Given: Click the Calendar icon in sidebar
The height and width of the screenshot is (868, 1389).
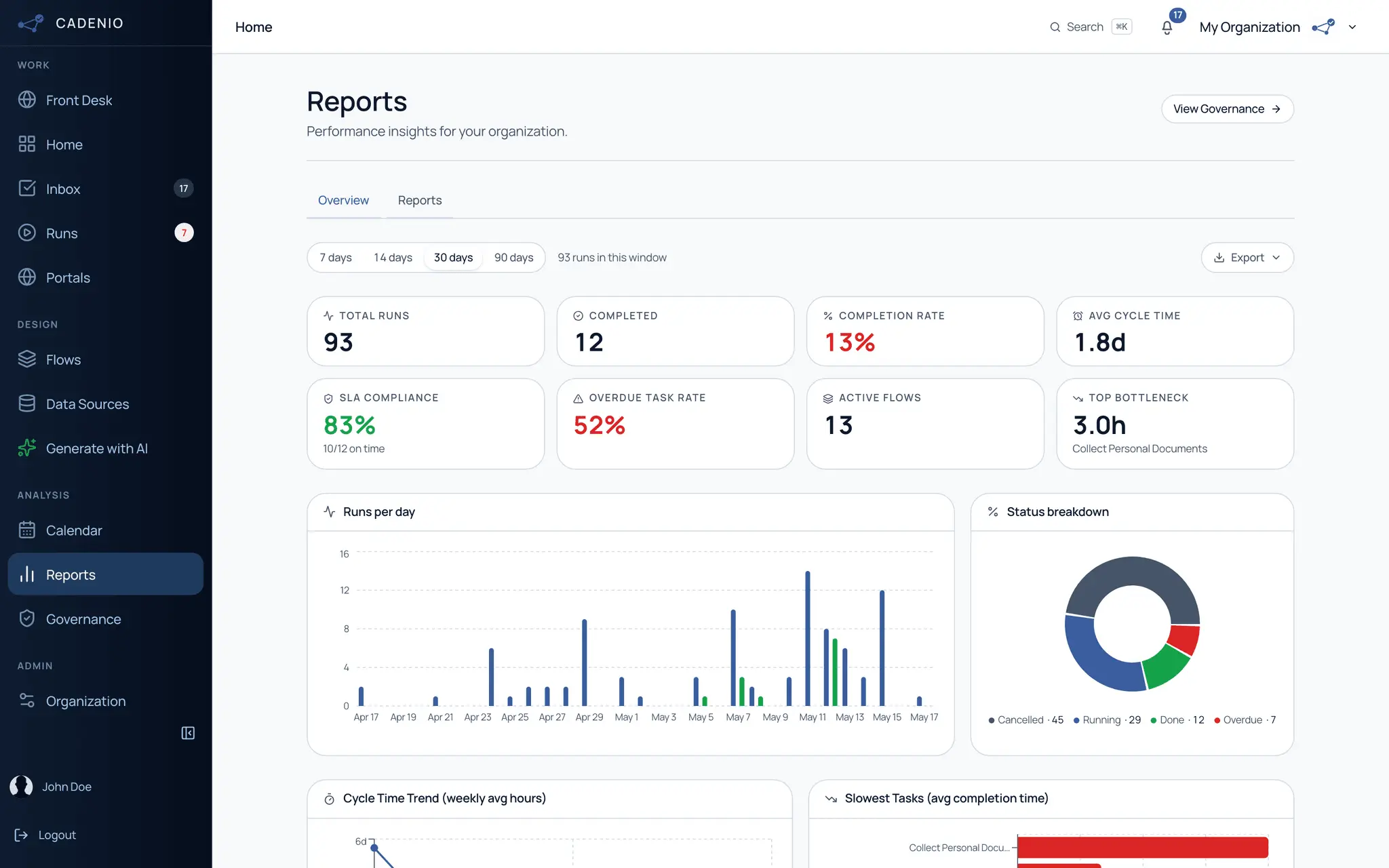Looking at the screenshot, I should (27, 530).
